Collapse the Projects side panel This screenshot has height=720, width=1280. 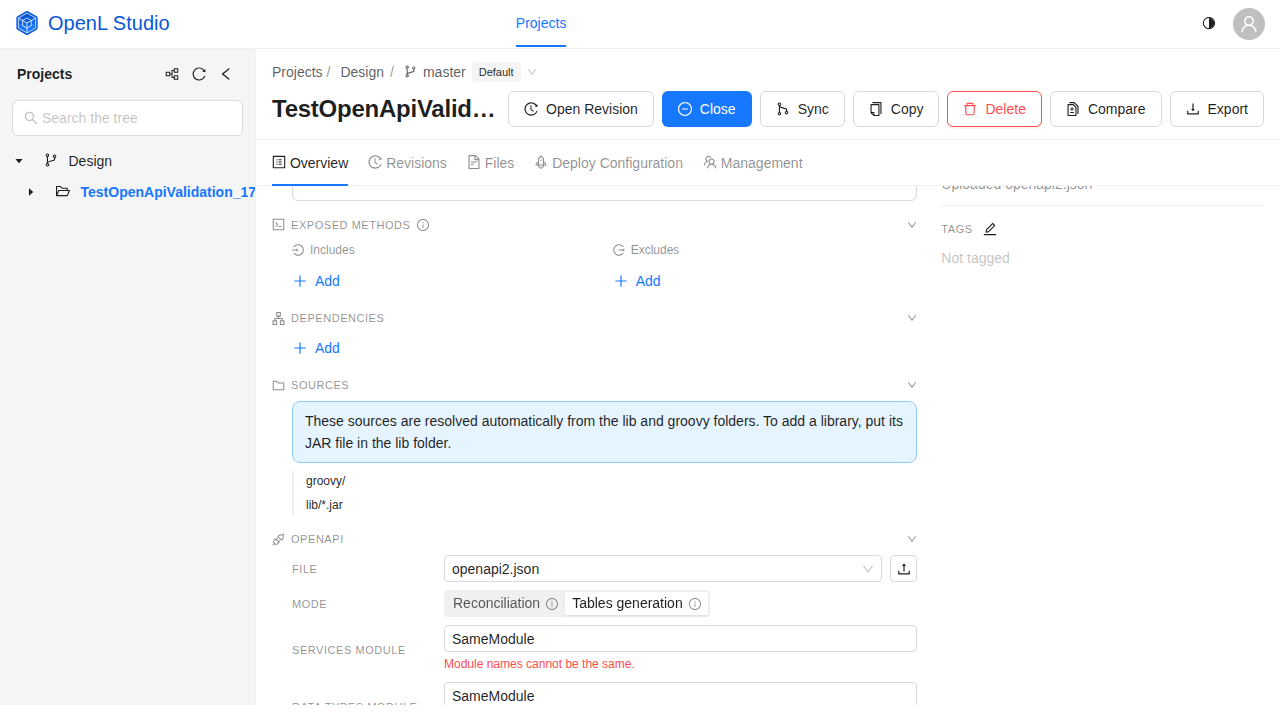click(x=226, y=74)
